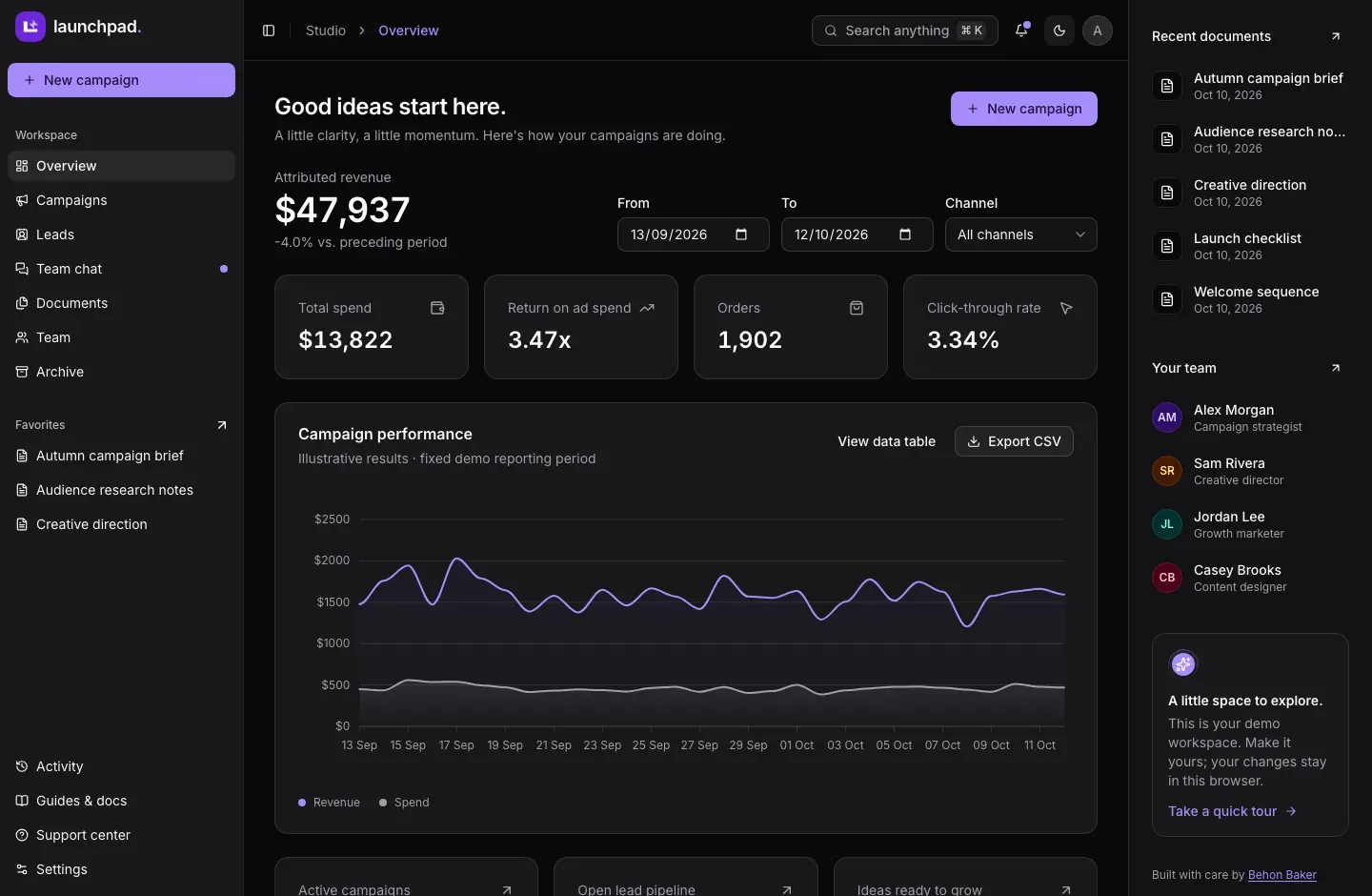Open Favorites arrow icon in sidebar
This screenshot has height=896, width=1372.
[222, 425]
